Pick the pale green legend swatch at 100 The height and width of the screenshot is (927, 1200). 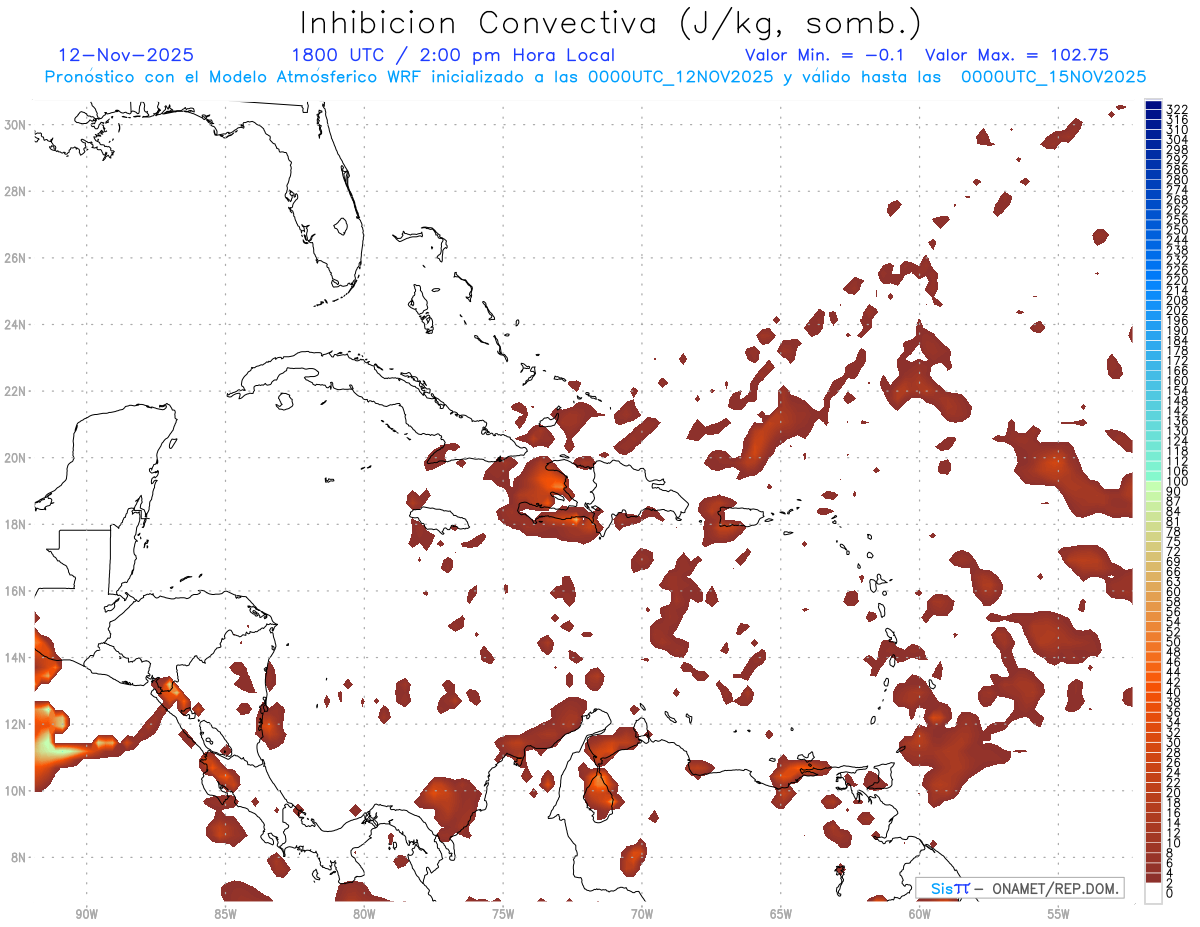(x=1154, y=484)
